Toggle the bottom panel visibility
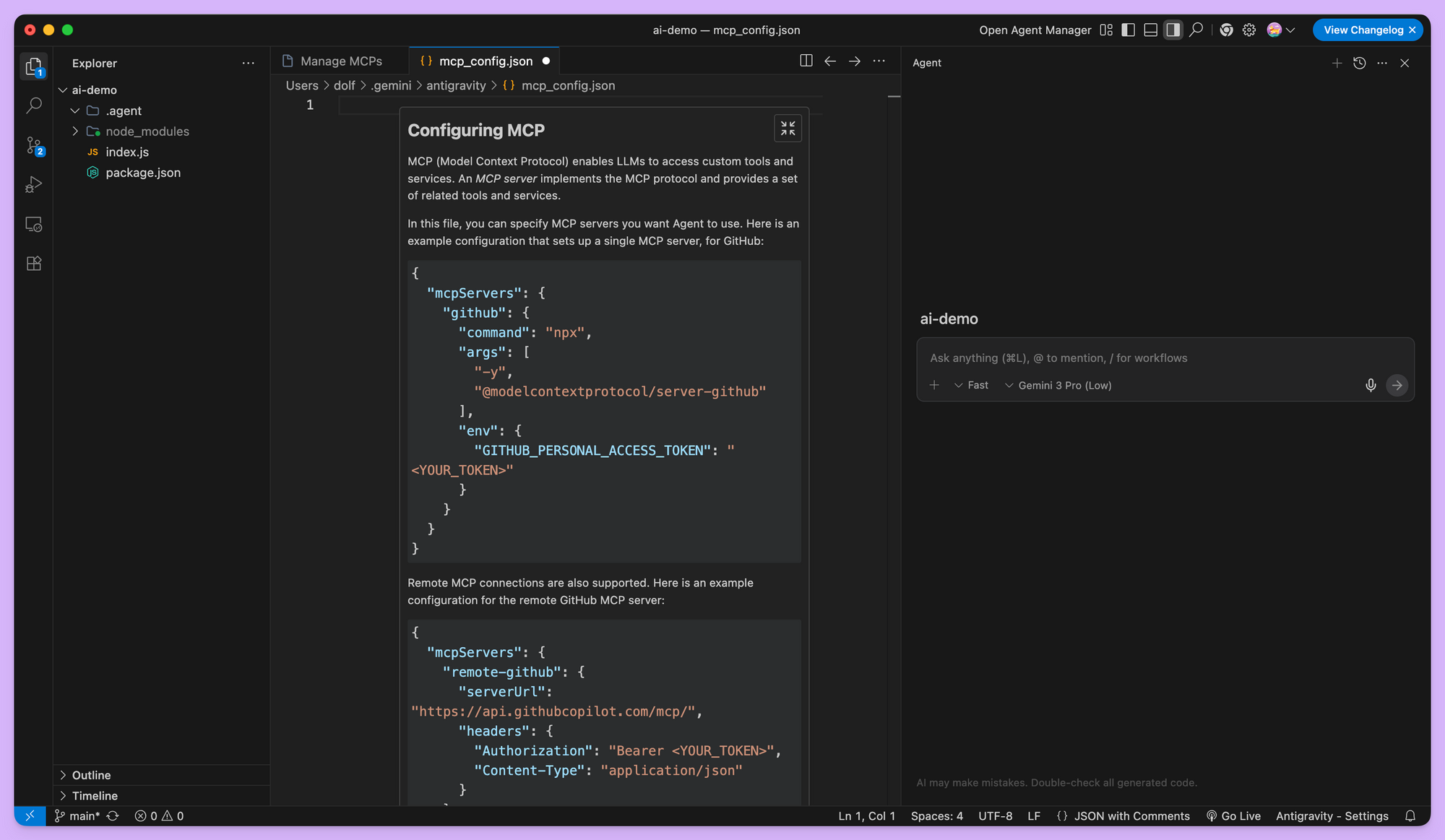The height and width of the screenshot is (840, 1445). tap(1151, 30)
